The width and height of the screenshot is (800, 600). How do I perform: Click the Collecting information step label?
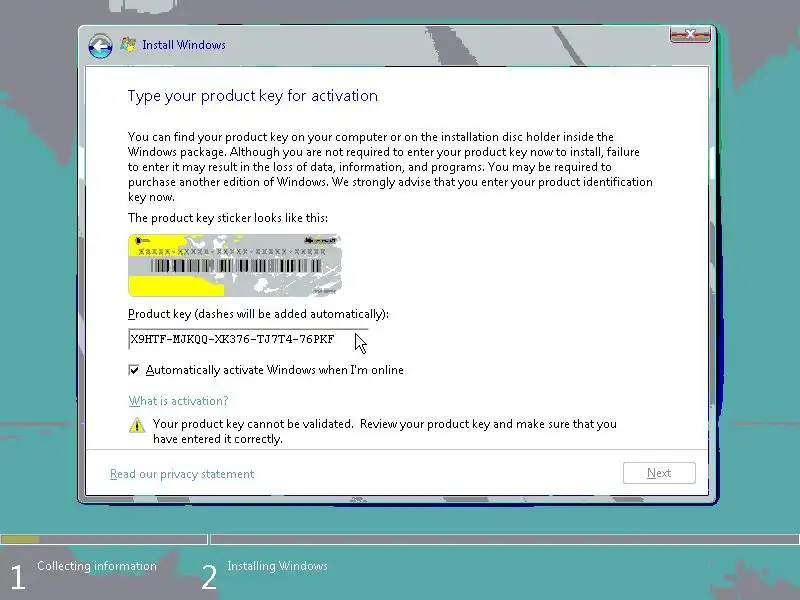[97, 566]
